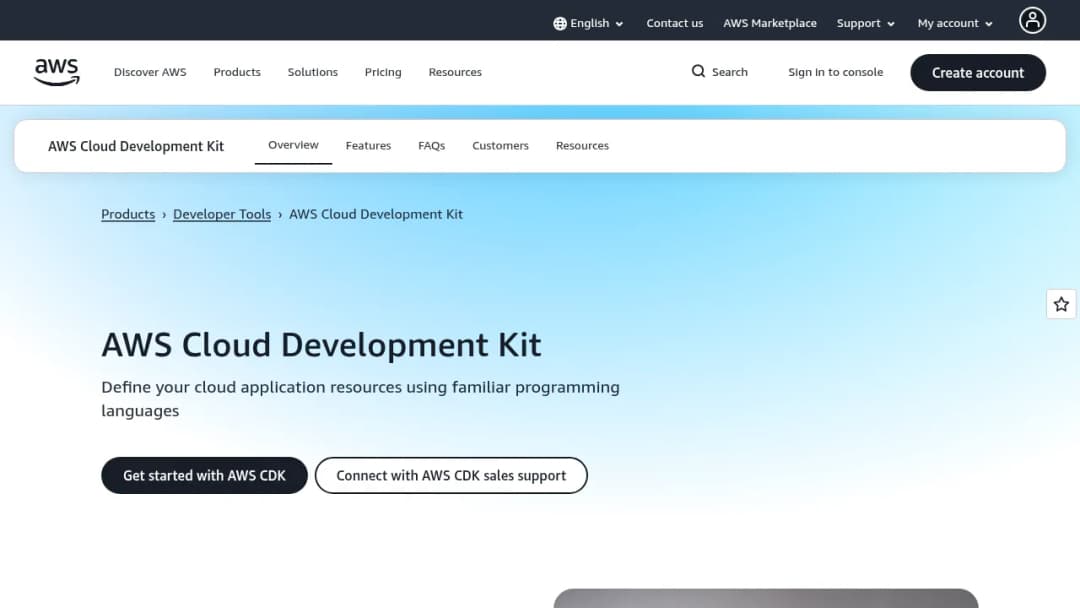
Task: Switch to the Features tab
Action: (x=368, y=146)
